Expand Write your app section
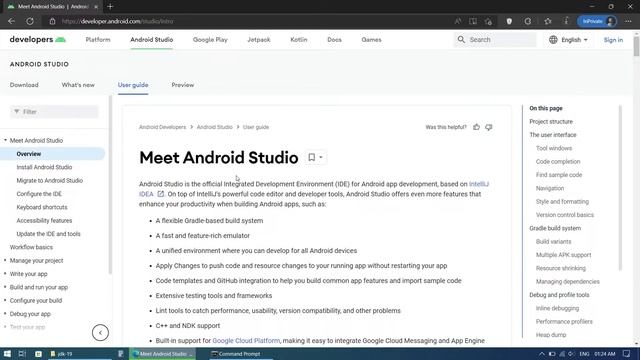 click(5, 274)
